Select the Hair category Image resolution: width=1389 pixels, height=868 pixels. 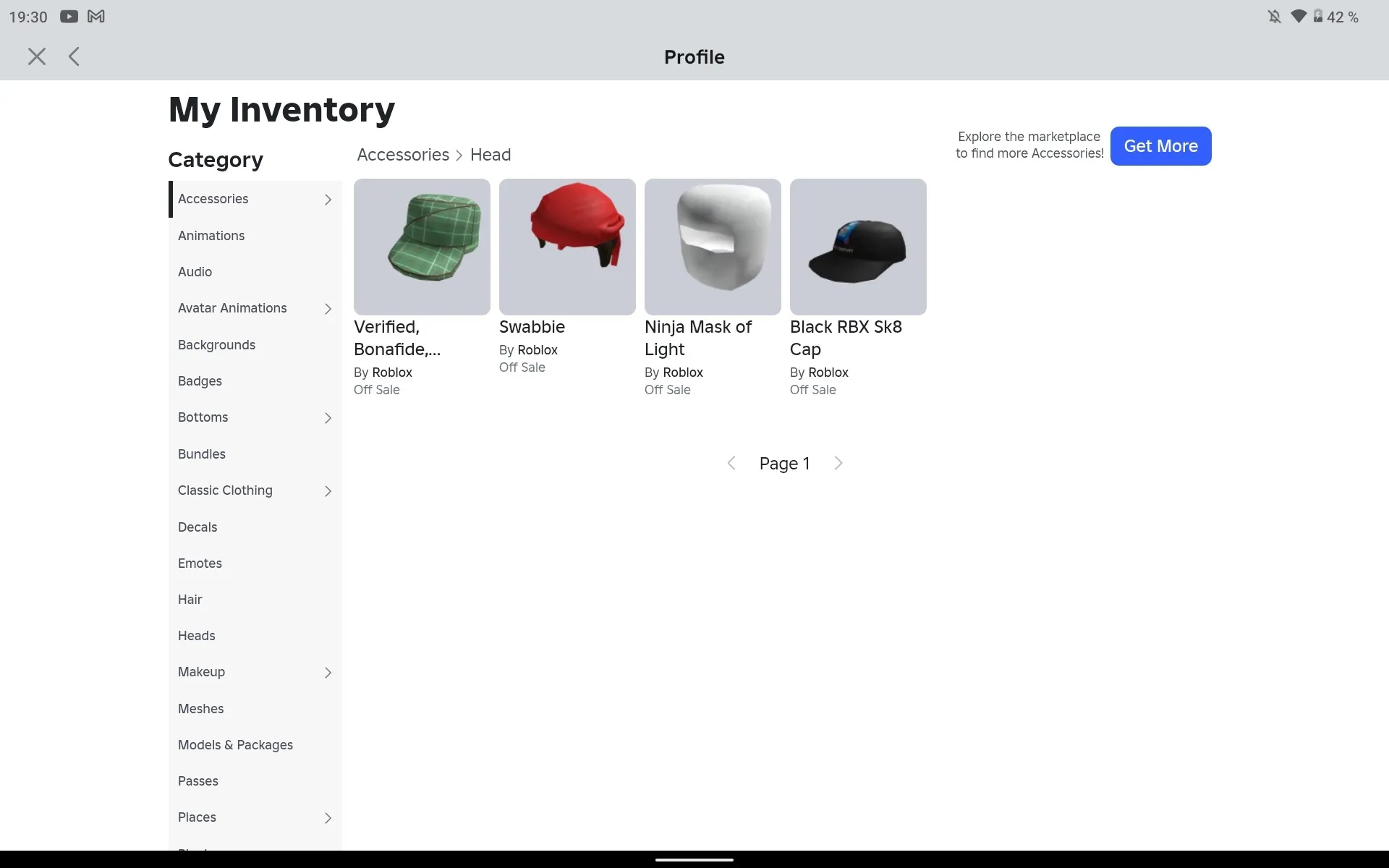(255, 600)
